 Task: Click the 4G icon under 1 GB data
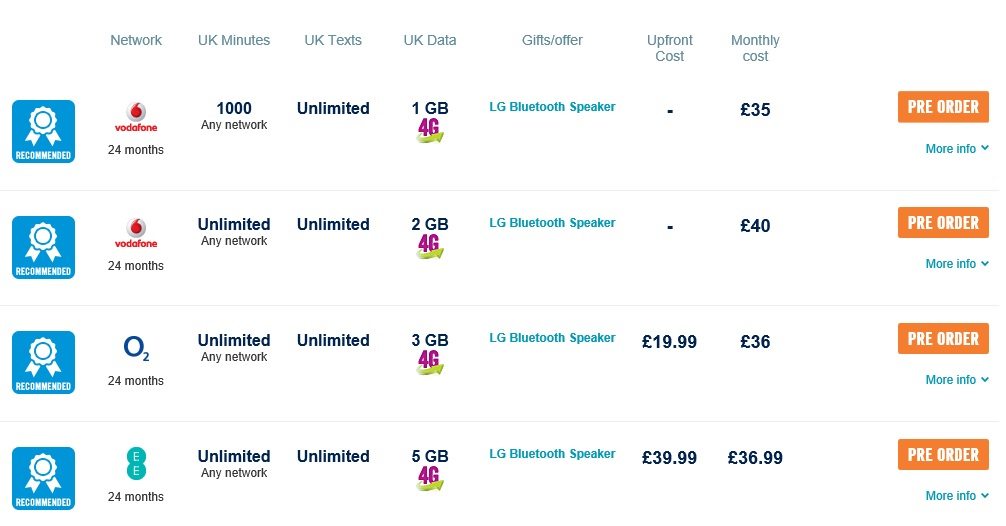pos(430,131)
